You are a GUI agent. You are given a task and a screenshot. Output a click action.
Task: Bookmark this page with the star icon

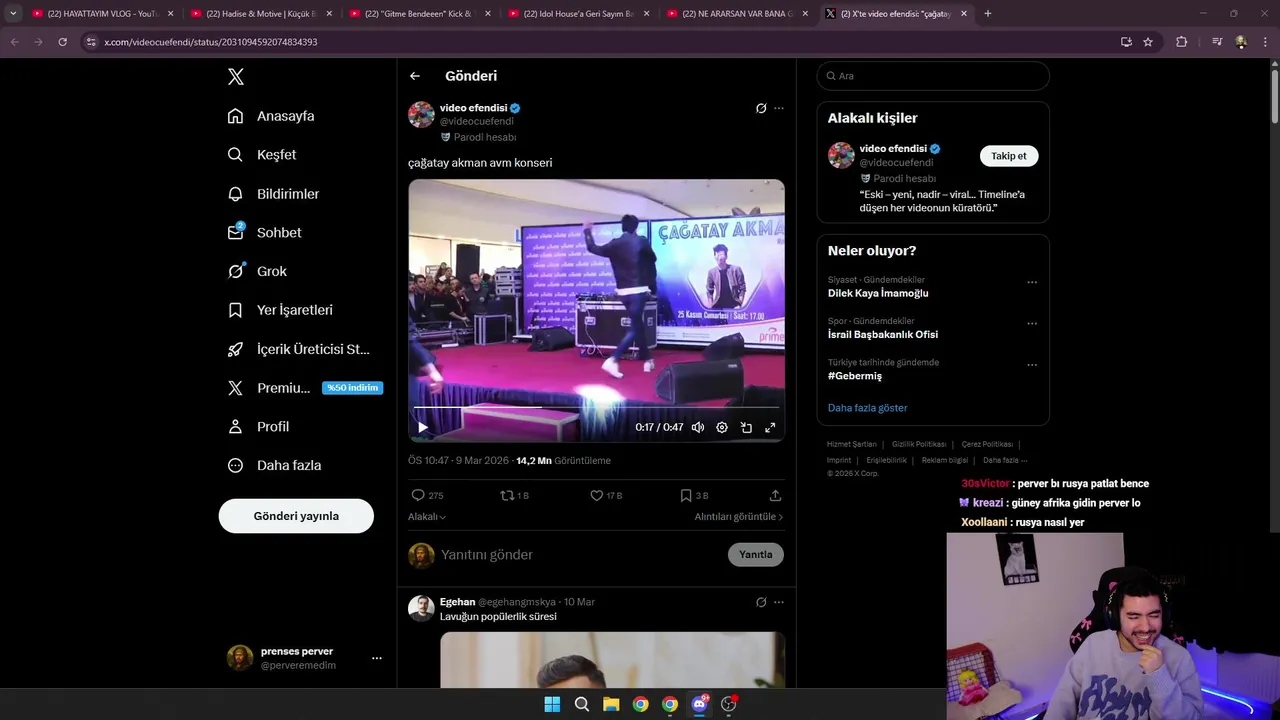(1148, 42)
